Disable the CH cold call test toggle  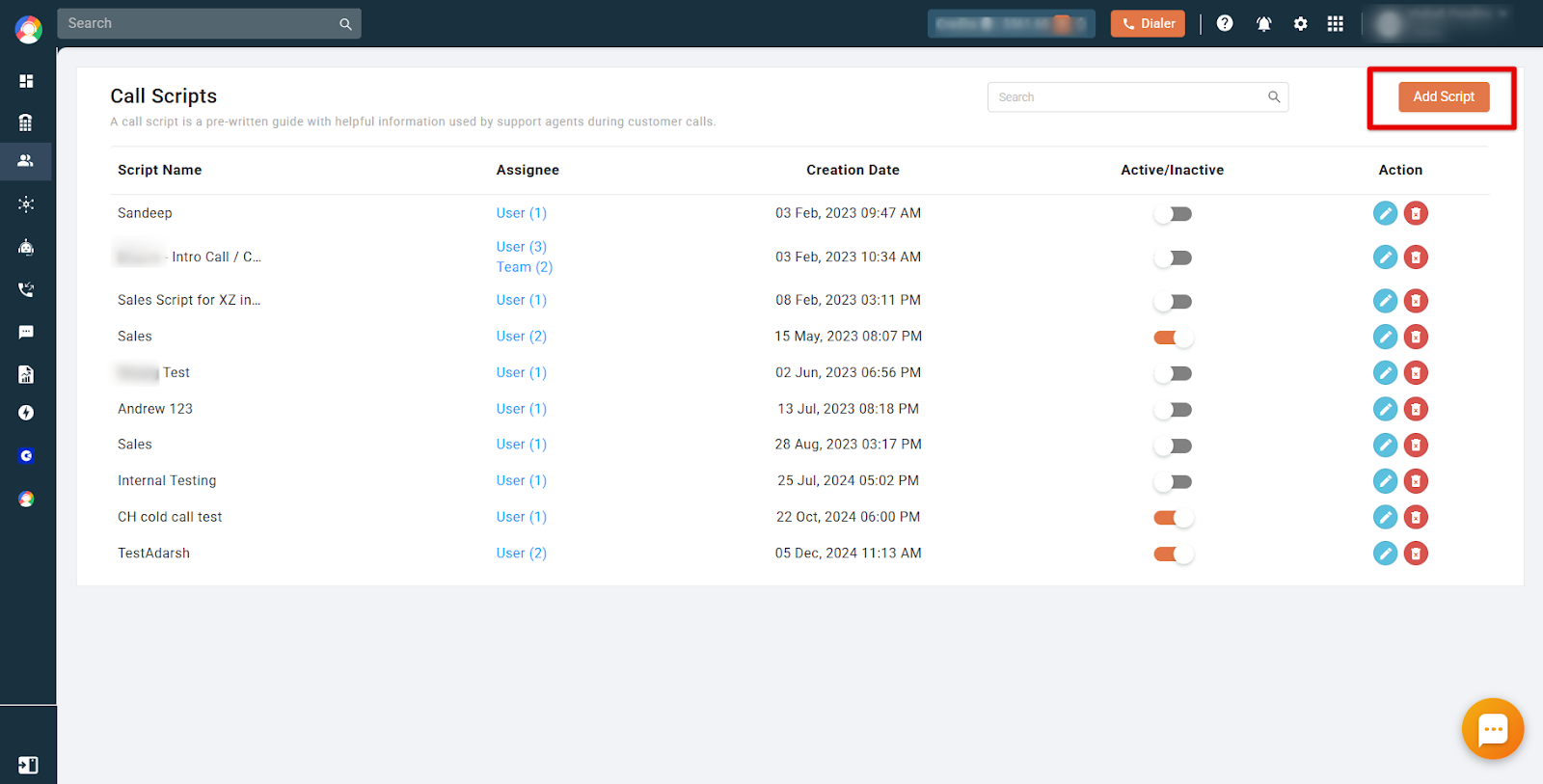1174,518
